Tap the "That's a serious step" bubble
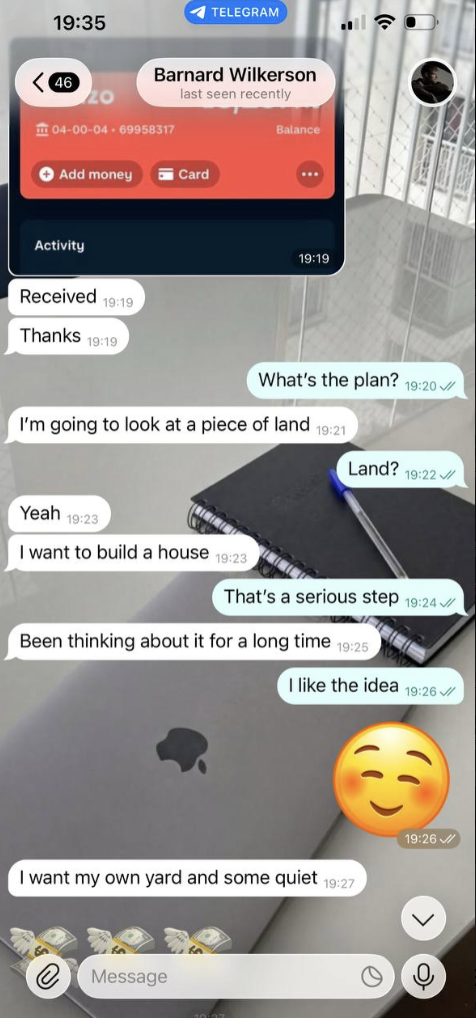This screenshot has width=476, height=1018. [x=339, y=598]
